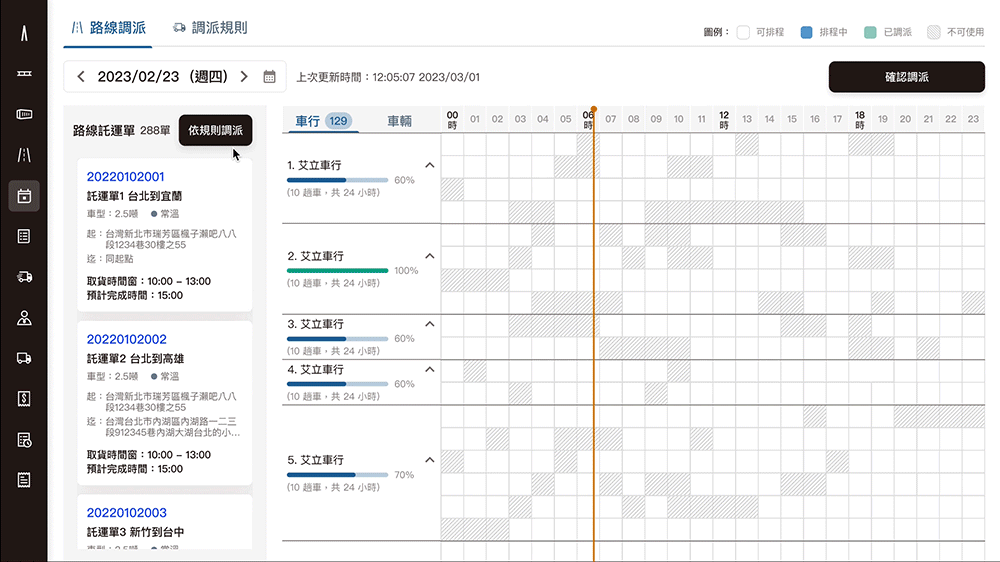Screen dimensions: 1000x562
Task: Click the date text 2023/02/23 (週四)
Action: [x=163, y=77]
